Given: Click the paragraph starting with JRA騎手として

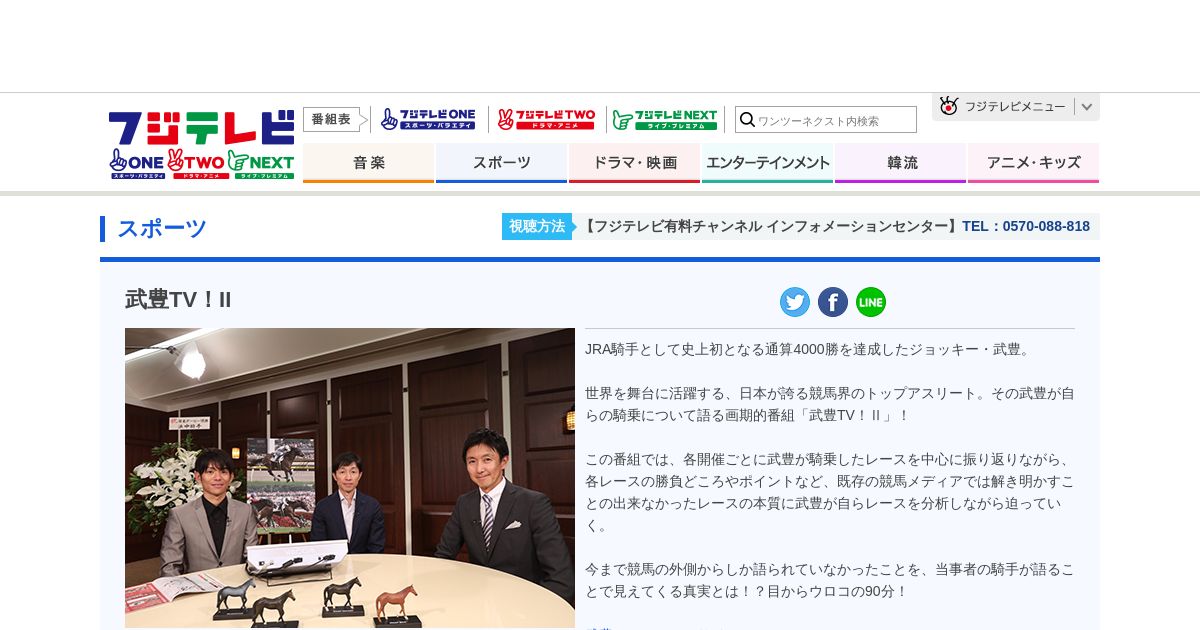Looking at the screenshot, I should click(x=809, y=349).
